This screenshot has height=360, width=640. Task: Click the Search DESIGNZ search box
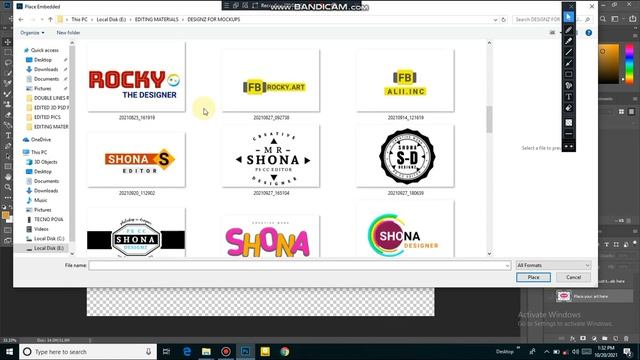(x=552, y=20)
